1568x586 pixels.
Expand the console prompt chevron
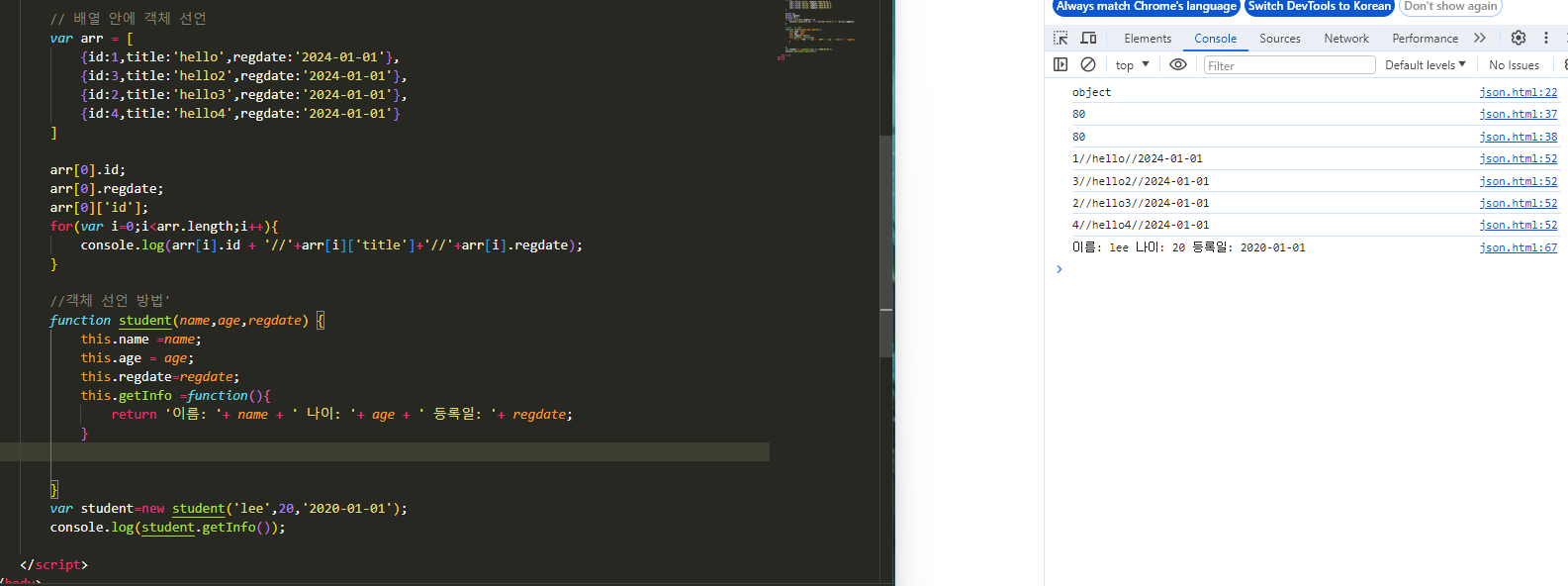pos(1059,269)
